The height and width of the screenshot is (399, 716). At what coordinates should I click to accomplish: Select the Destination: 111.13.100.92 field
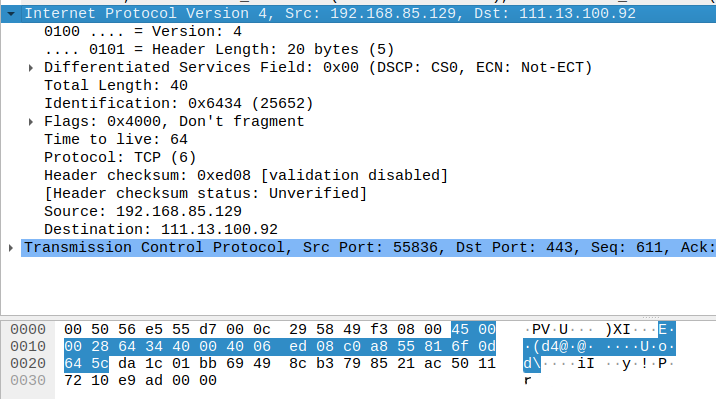(161, 229)
